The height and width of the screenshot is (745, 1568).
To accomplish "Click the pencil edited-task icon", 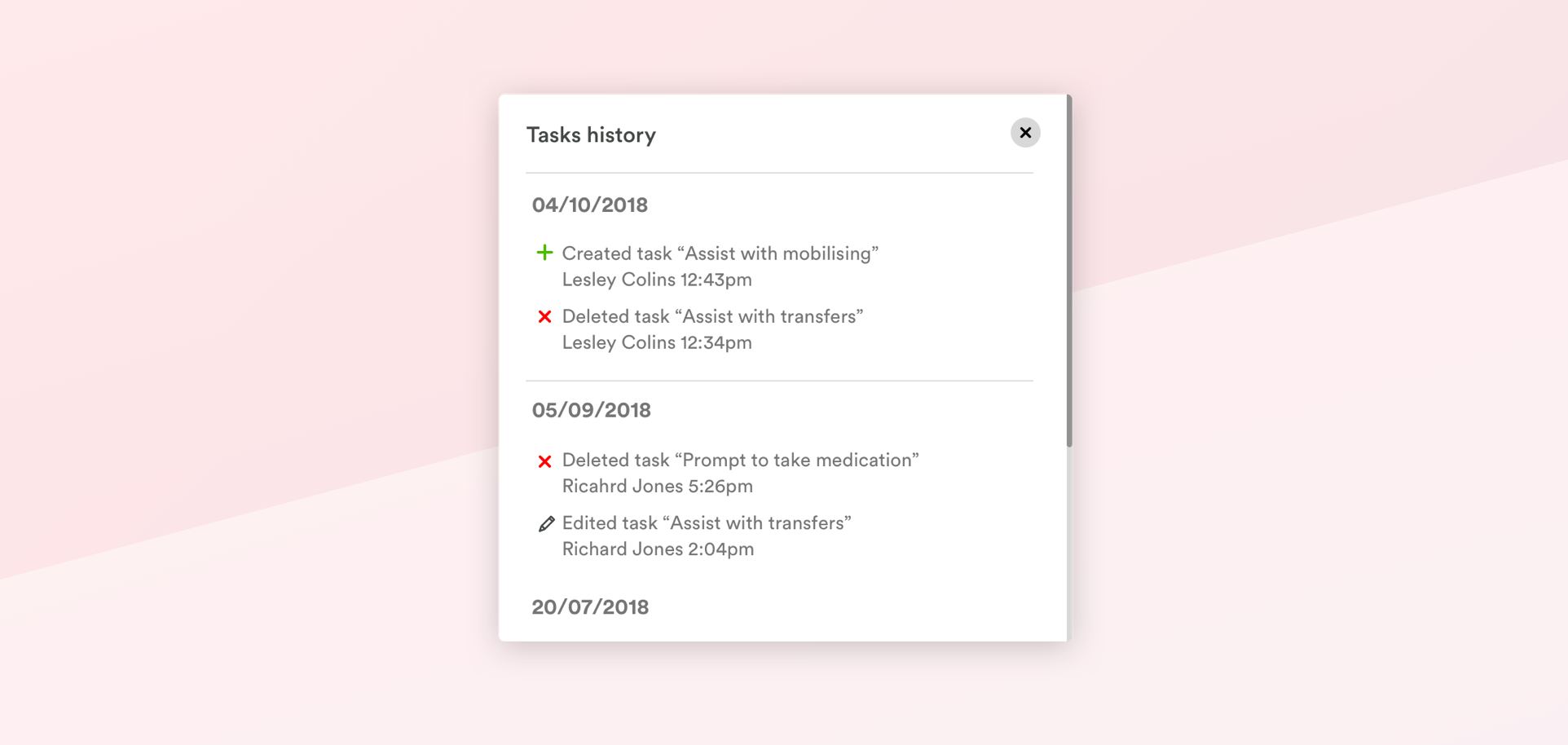I will pyautogui.click(x=546, y=524).
